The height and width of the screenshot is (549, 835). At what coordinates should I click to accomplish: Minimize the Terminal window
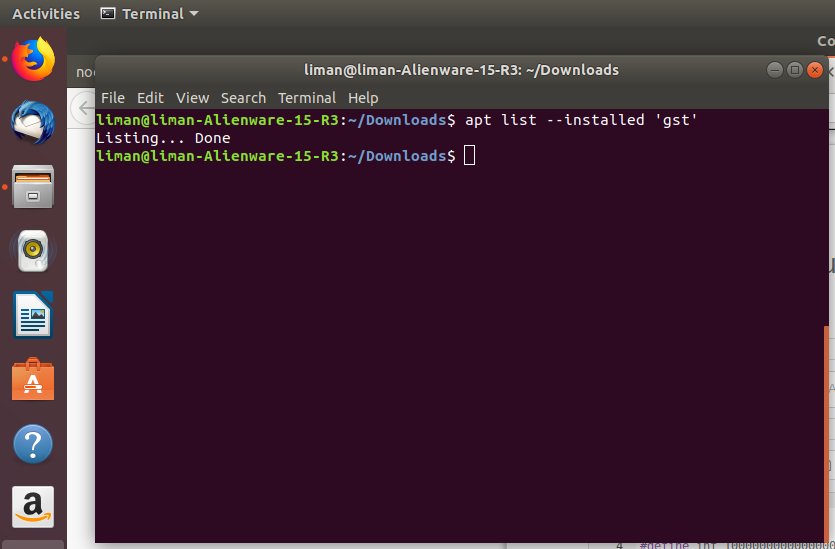tap(775, 70)
